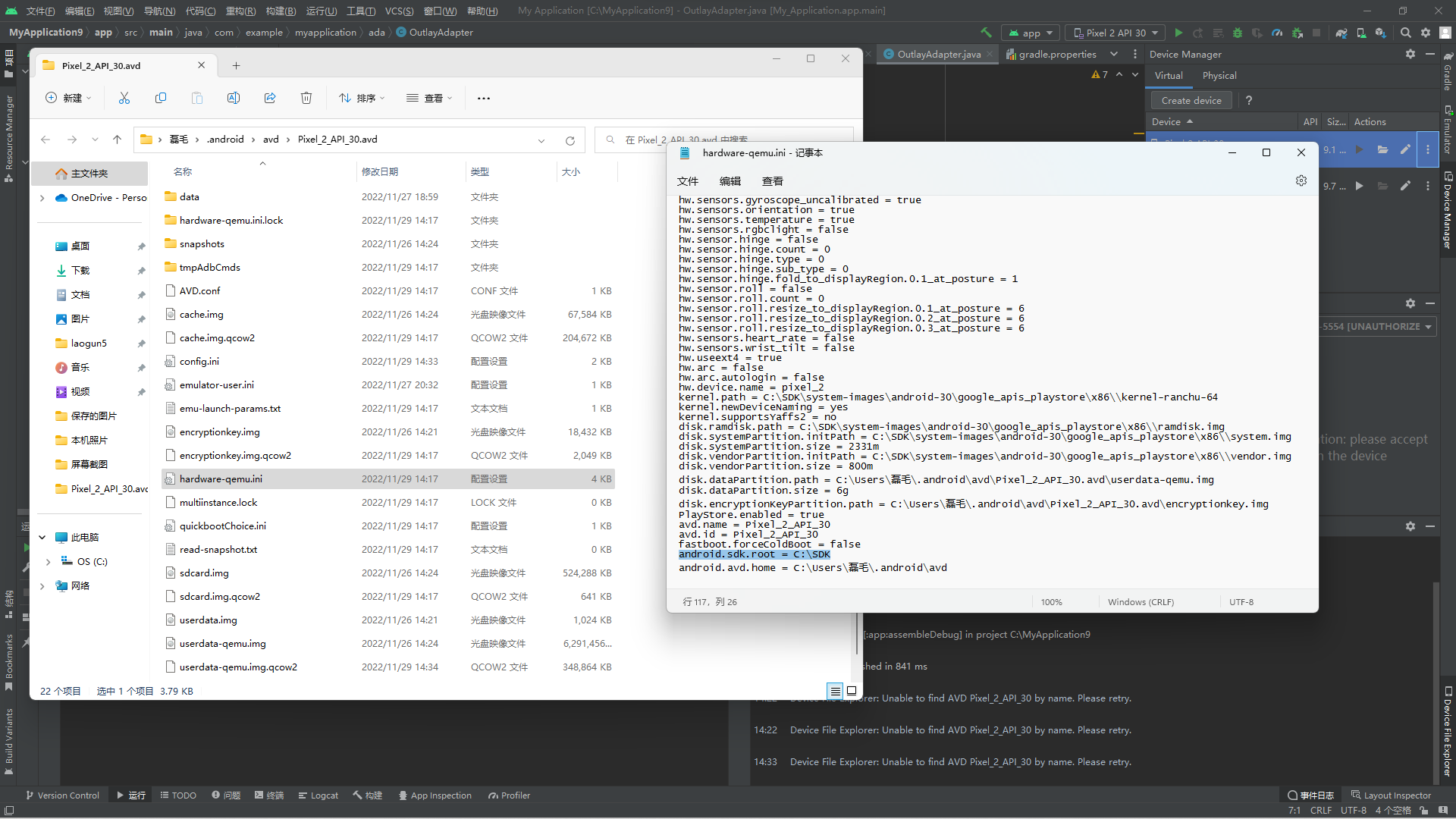Click the Create device button
The image size is (1456, 819).
click(x=1191, y=100)
